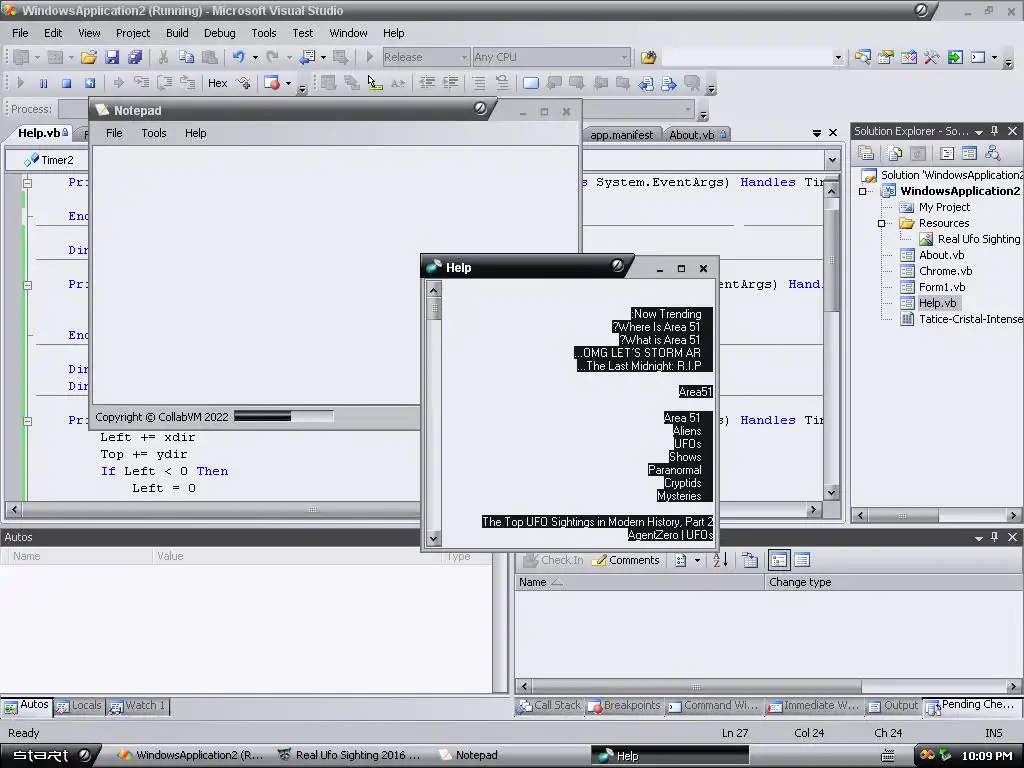Open the Release configuration dropdown
Screen dimensions: 1024x768
464,57
